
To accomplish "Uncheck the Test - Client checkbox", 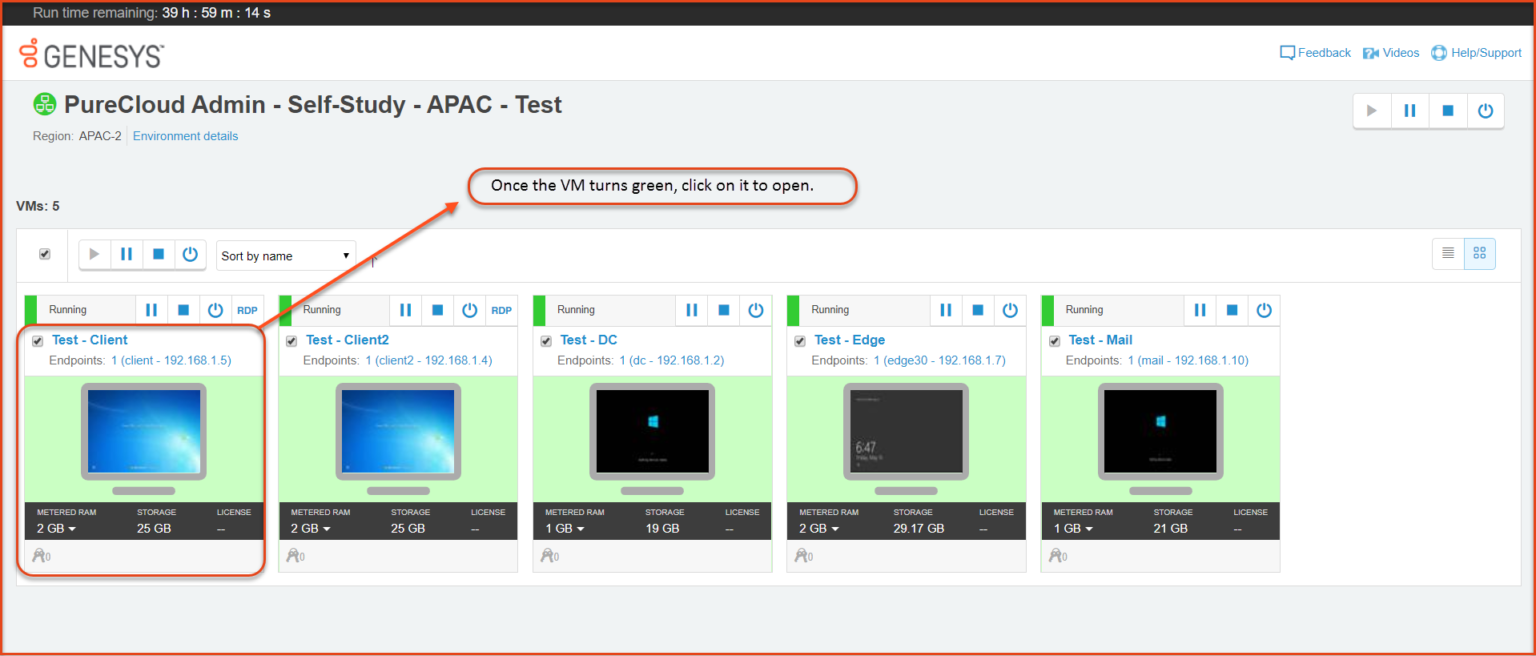I will tap(38, 341).
